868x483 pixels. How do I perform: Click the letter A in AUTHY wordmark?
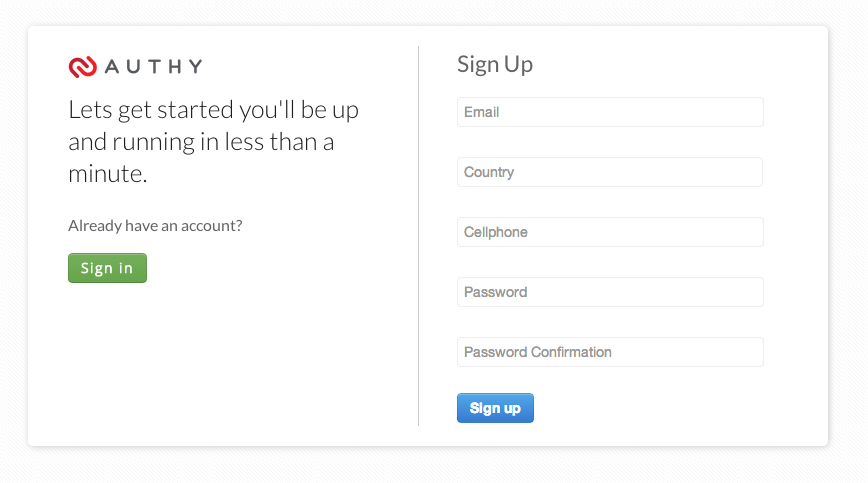pyautogui.click(x=112, y=67)
